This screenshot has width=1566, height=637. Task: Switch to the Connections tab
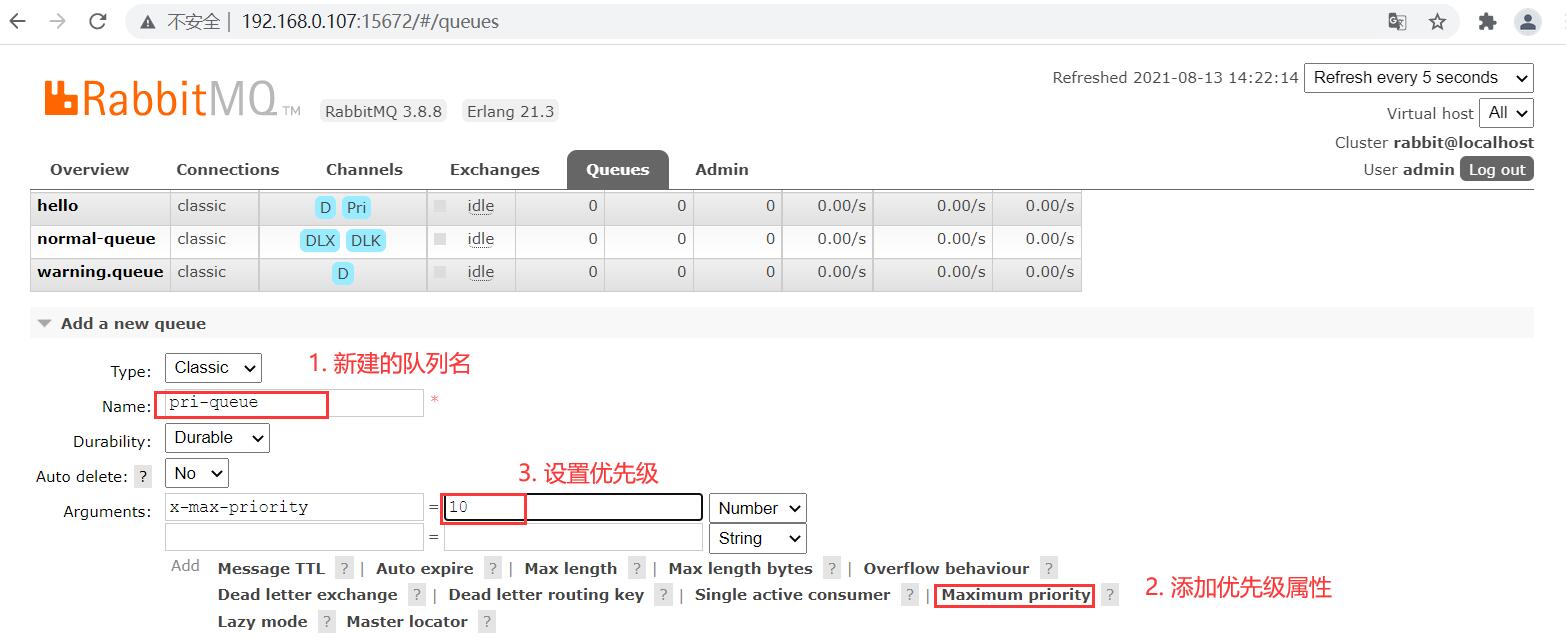click(x=228, y=169)
